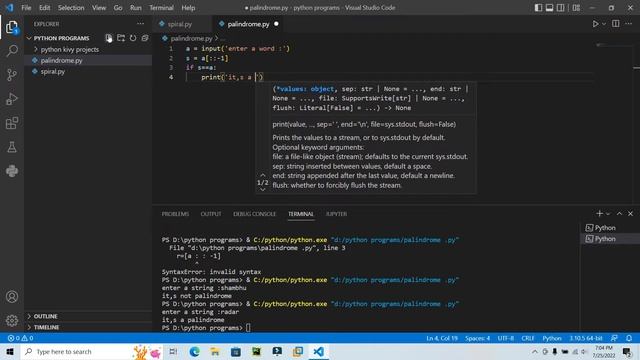Switch to Problems panel tab

175,214
